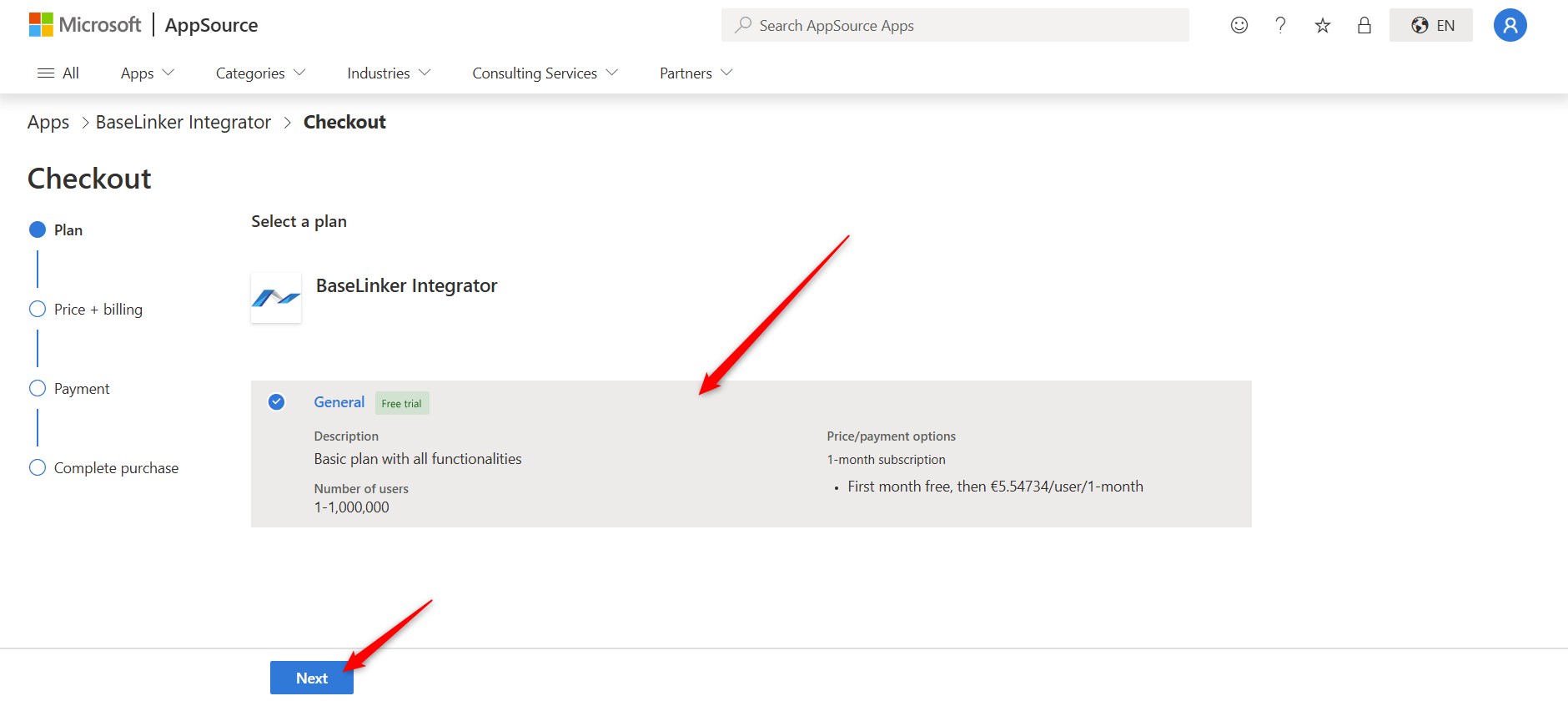Go to Apps breadcrumb link
The image size is (1568, 701).
pyautogui.click(x=48, y=123)
